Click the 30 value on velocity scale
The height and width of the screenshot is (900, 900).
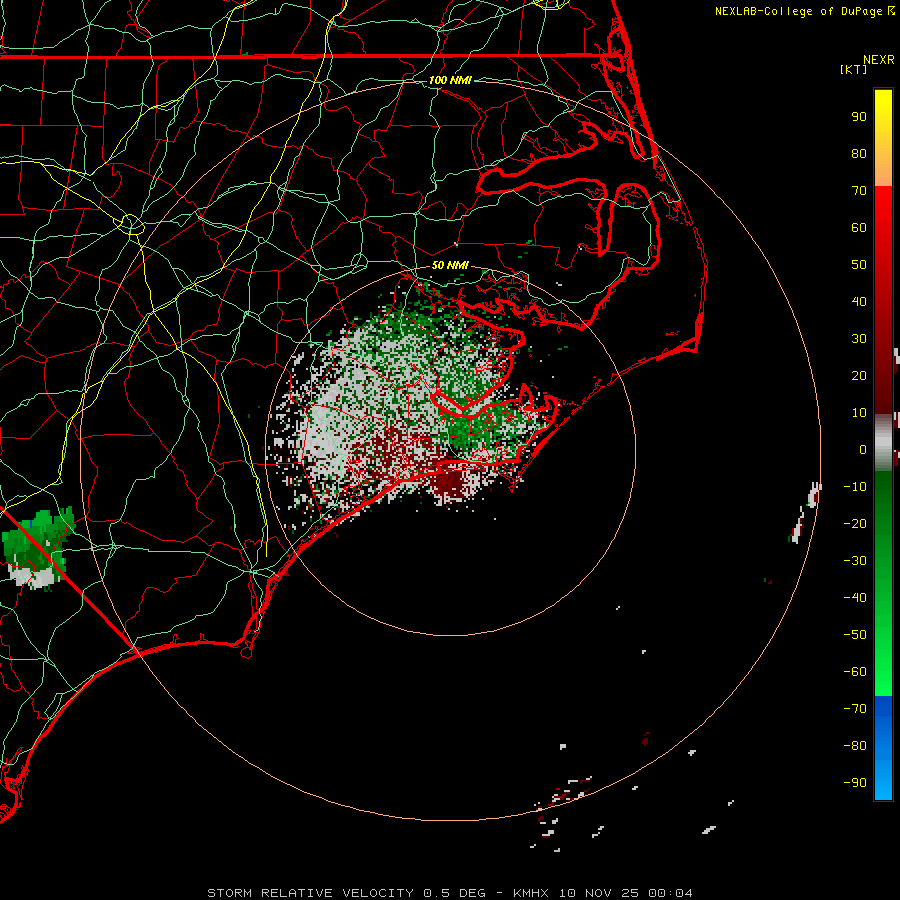click(x=859, y=339)
